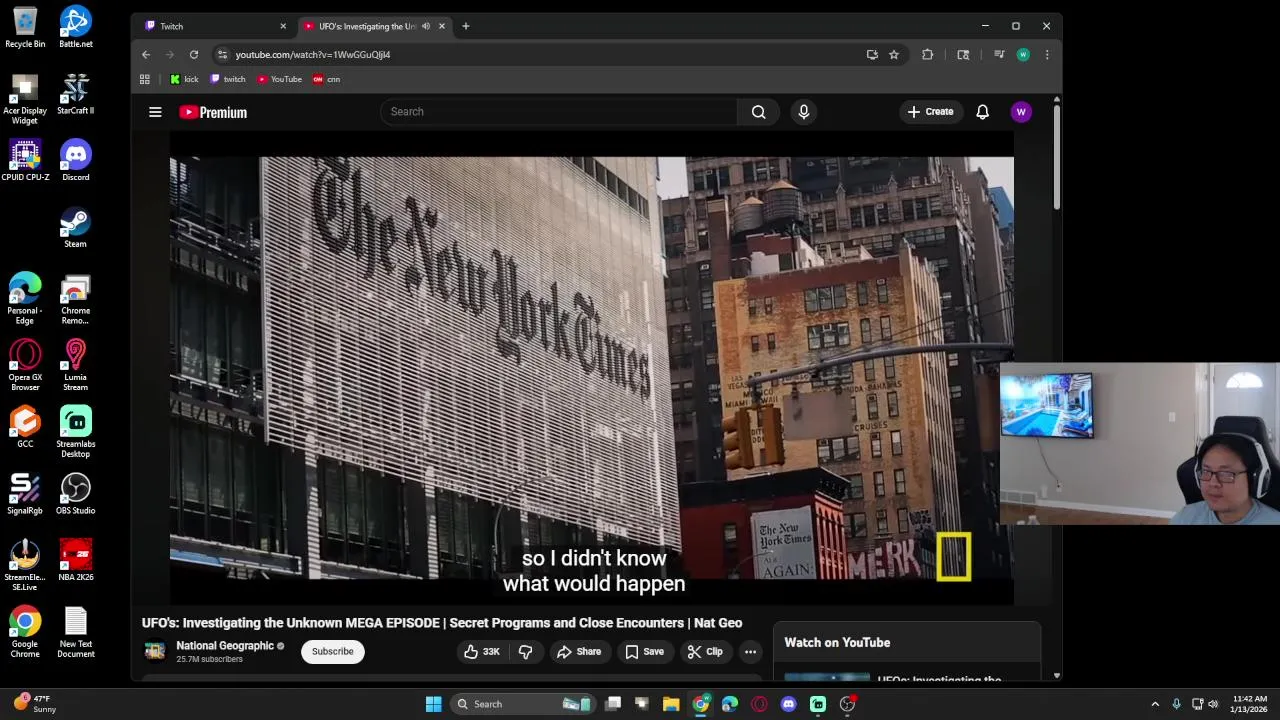Bookmark this page with the star icon
The width and height of the screenshot is (1280, 720).
(894, 55)
